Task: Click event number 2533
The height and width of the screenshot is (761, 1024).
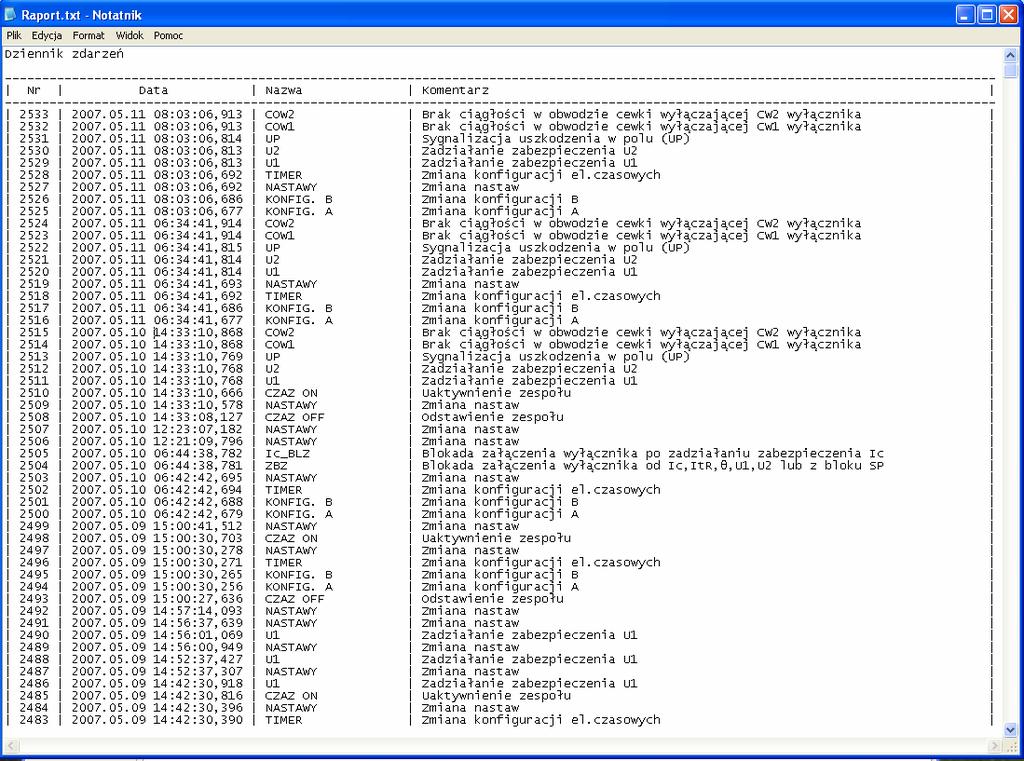Action: pos(34,114)
